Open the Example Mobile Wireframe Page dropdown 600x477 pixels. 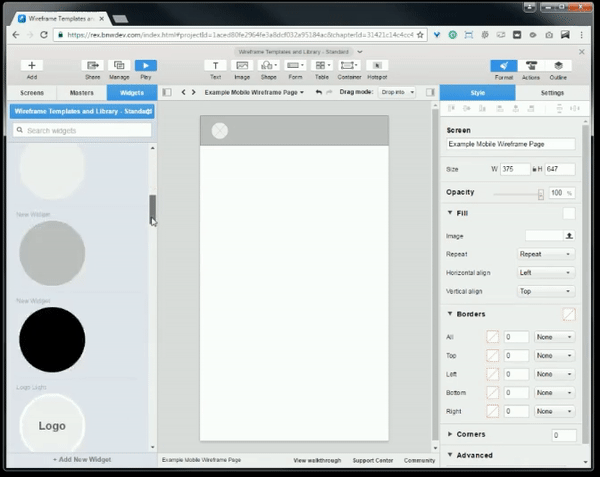(x=254, y=92)
